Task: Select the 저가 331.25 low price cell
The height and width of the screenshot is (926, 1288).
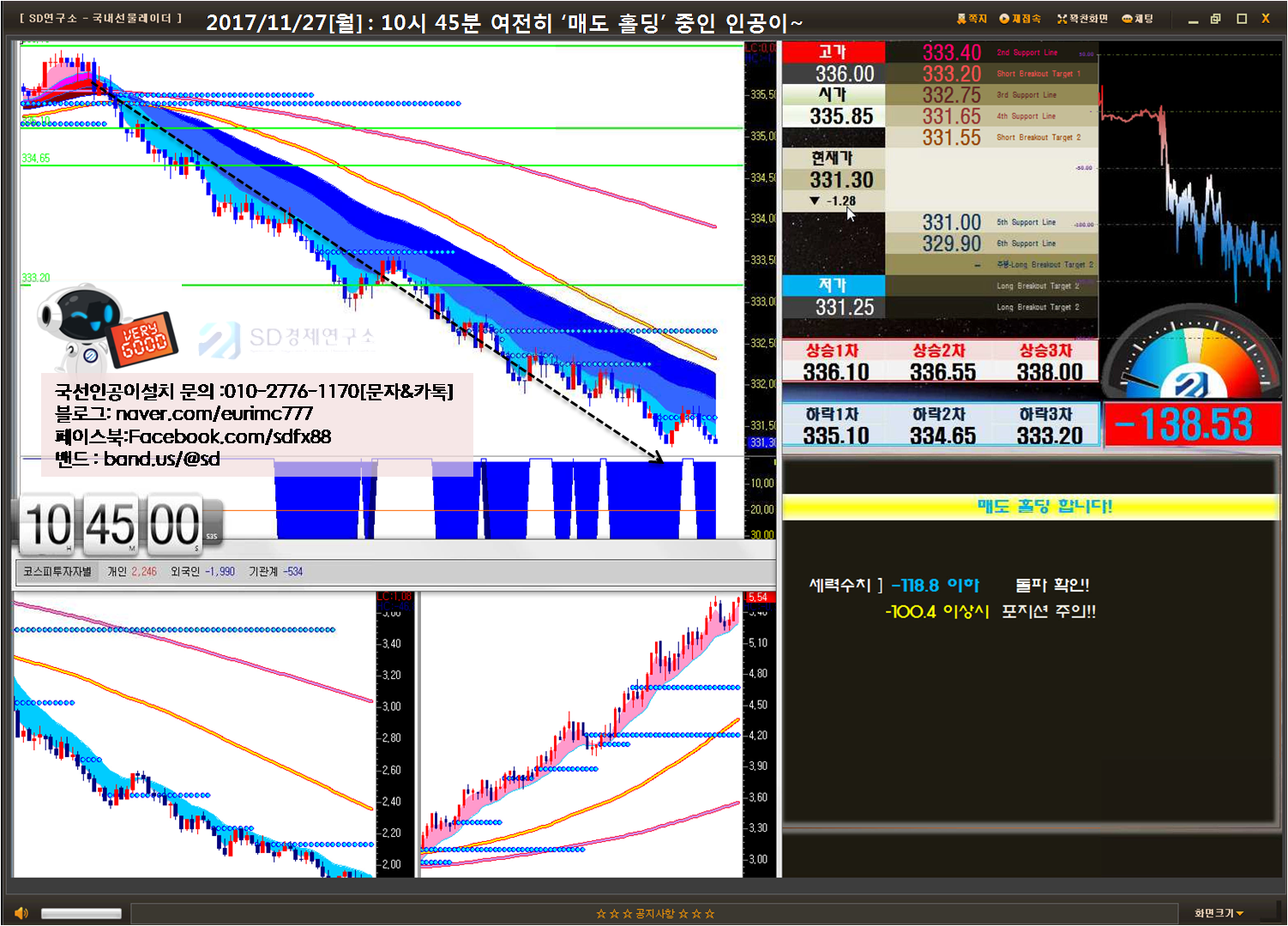Action: [834, 297]
